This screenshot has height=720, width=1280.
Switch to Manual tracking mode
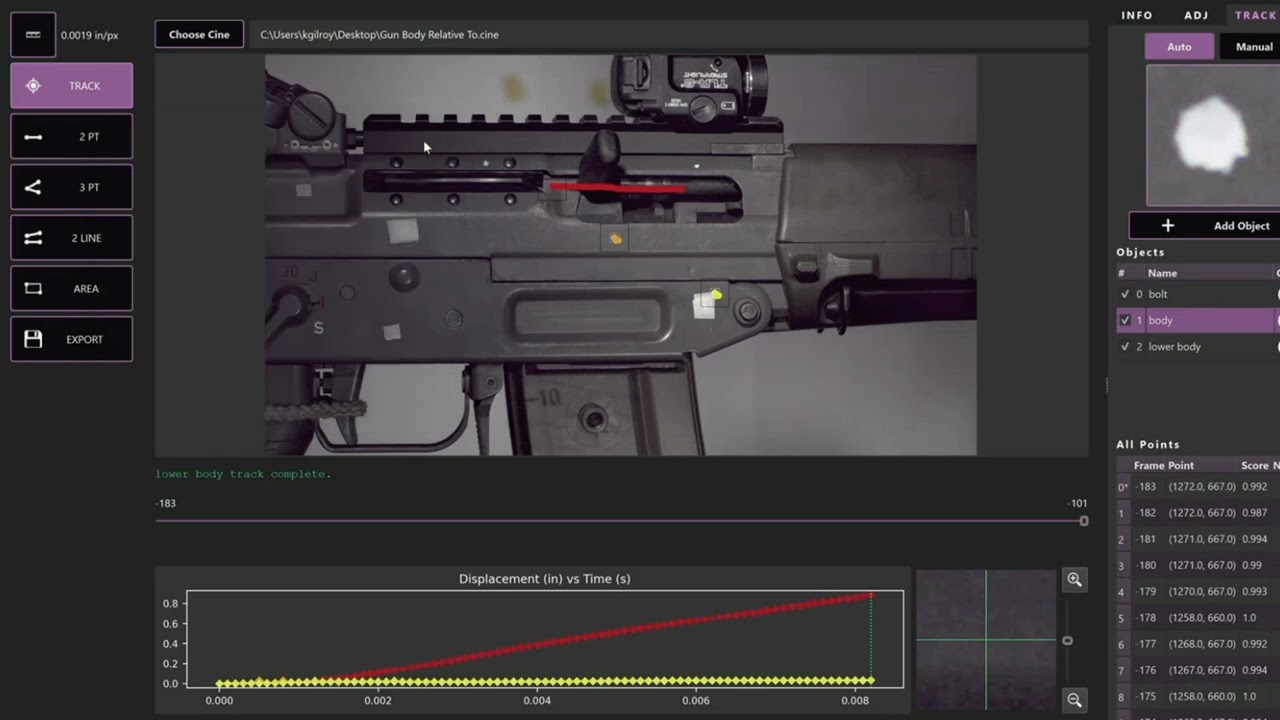pos(1252,46)
